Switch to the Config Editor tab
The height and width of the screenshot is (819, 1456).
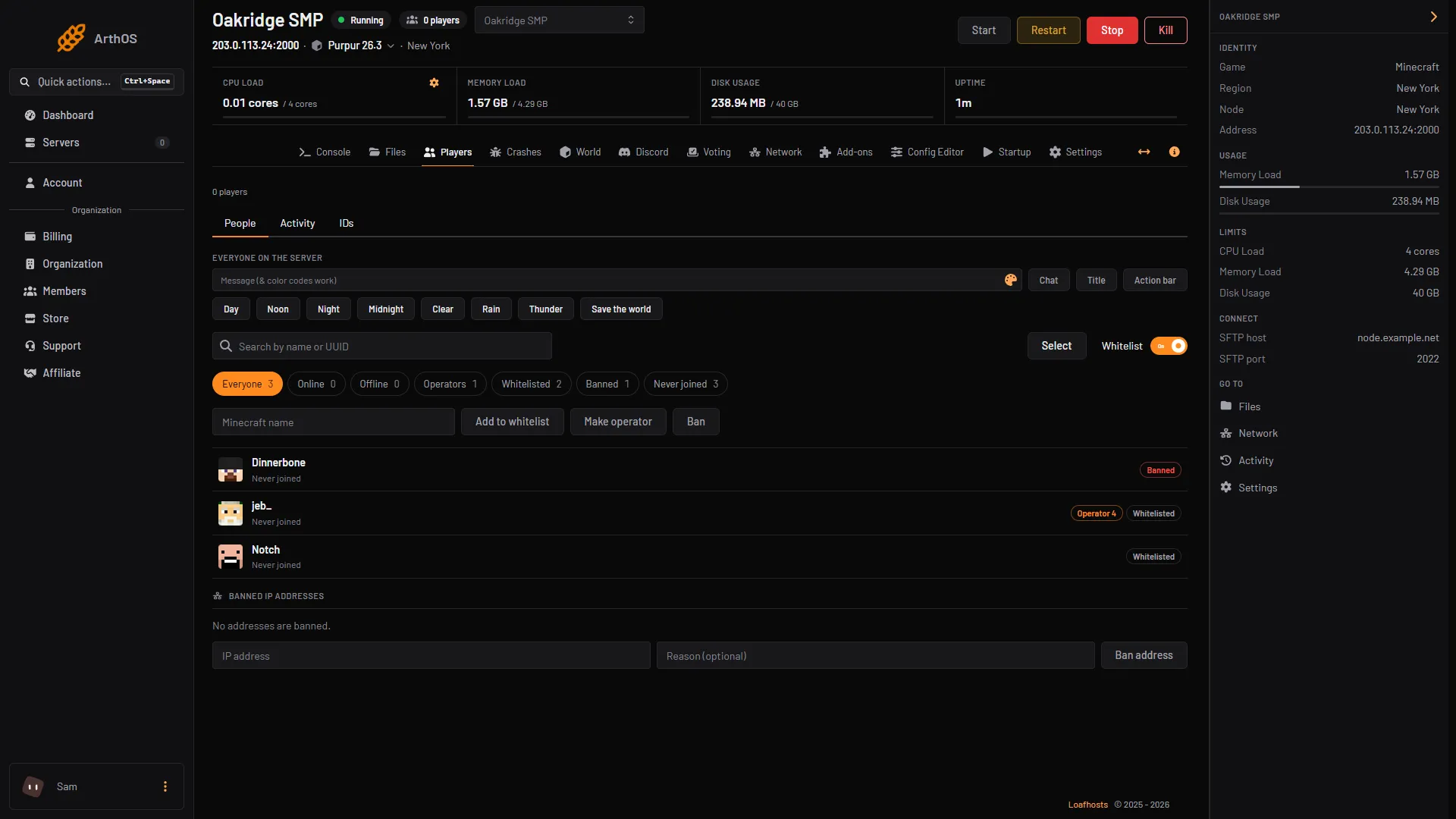tap(927, 152)
